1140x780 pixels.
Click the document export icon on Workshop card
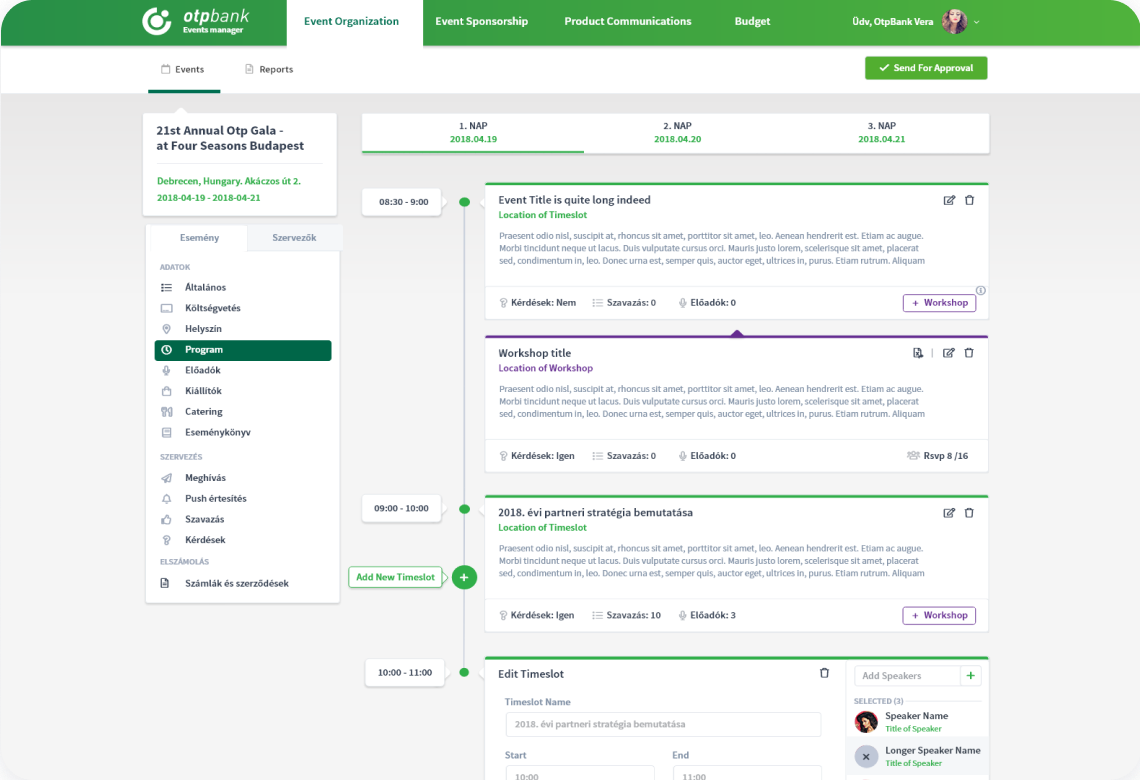918,353
